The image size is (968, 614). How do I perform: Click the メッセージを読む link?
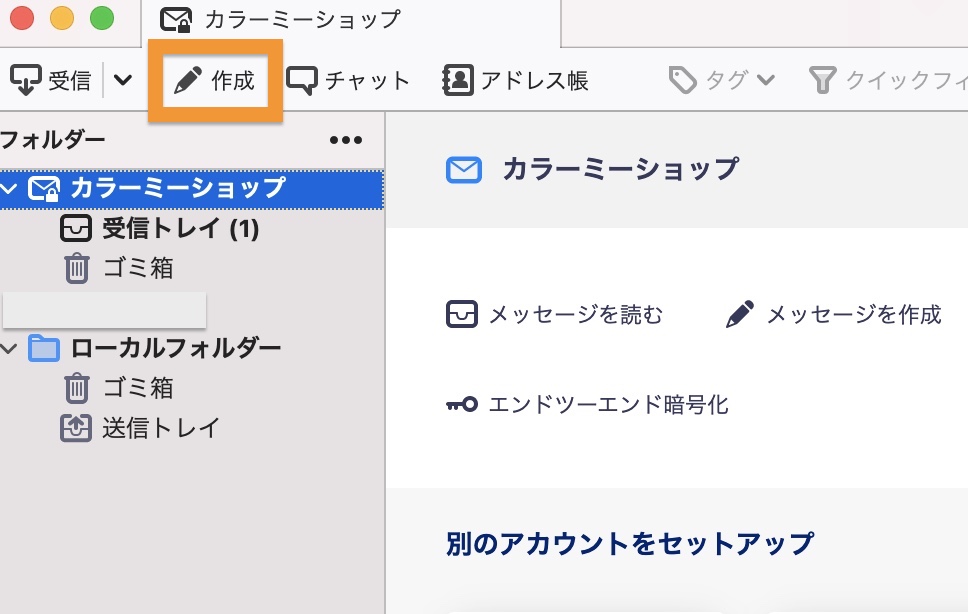coord(555,315)
